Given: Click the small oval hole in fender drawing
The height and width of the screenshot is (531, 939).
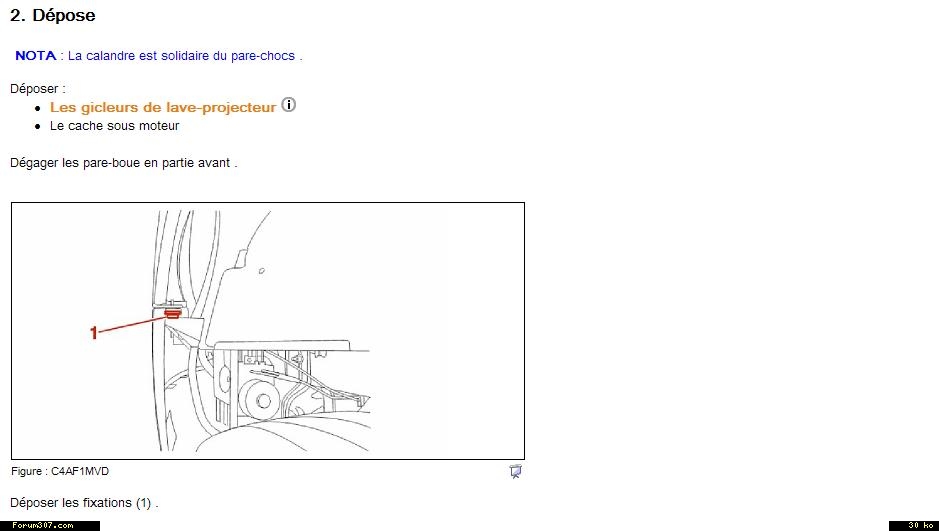Looking at the screenshot, I should (262, 271).
